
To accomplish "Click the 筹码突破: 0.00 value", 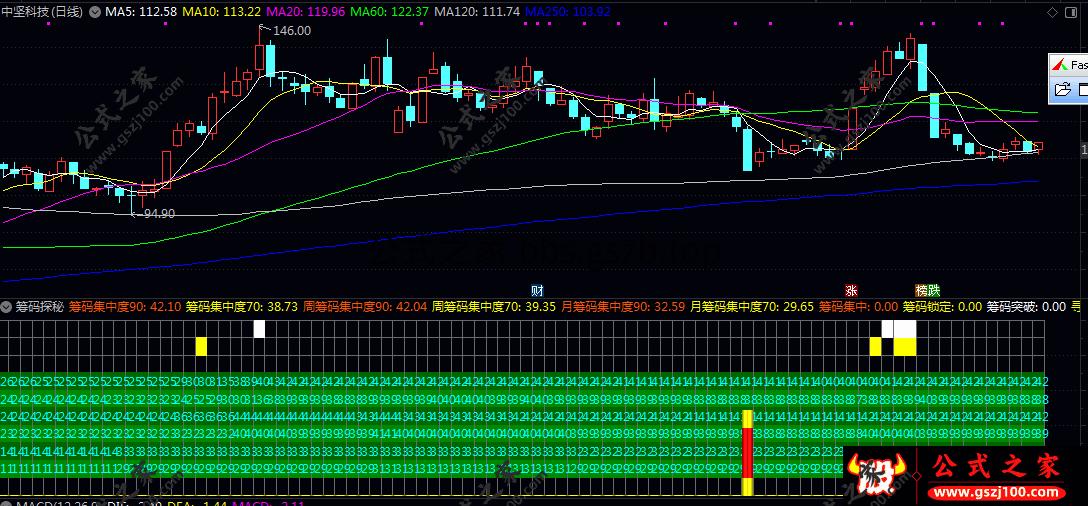I will (x=1026, y=306).
